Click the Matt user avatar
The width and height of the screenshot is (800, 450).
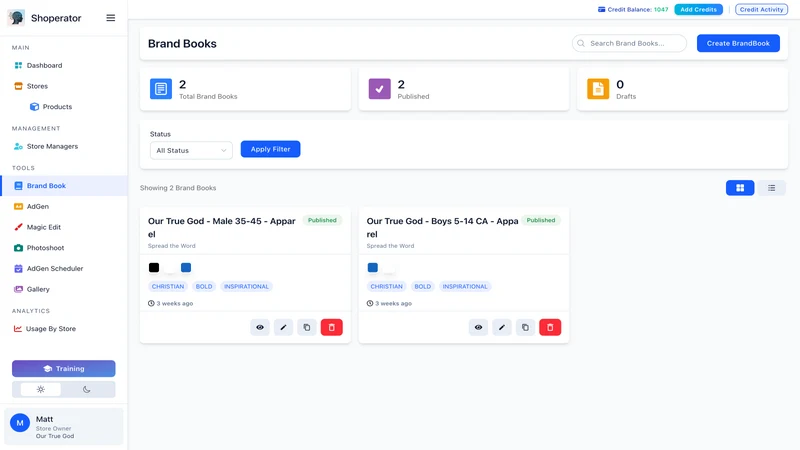coord(20,422)
